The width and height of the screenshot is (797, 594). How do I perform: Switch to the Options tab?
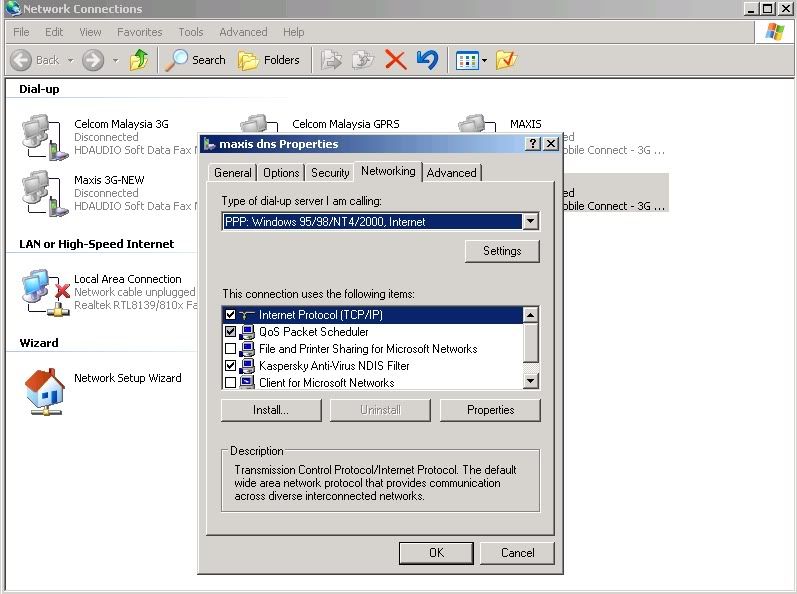[281, 173]
